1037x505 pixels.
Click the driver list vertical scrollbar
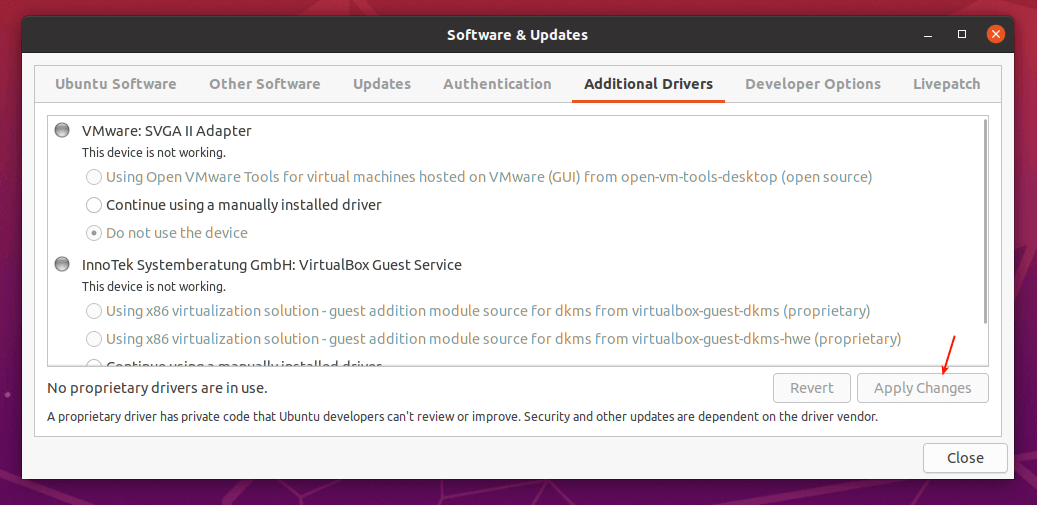(x=985, y=220)
